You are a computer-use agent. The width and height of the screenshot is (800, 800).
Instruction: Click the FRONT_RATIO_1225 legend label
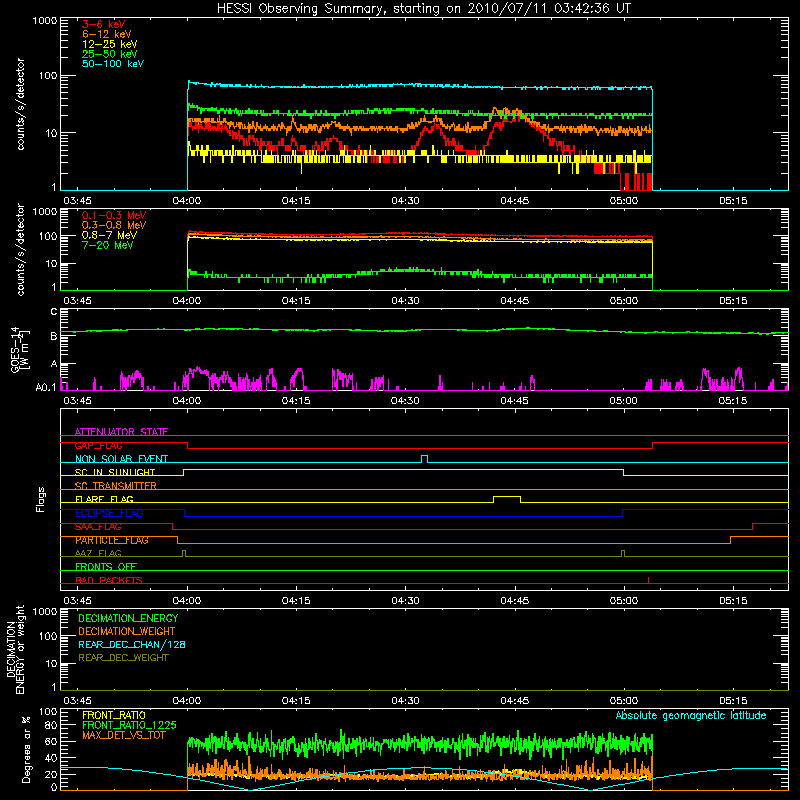click(x=129, y=725)
